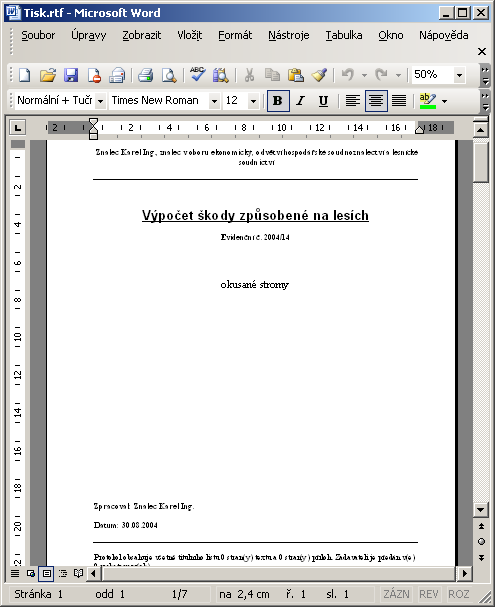Click the heading Výpočet škody způsobené na lesích
Screen dimensions: 495x607
pyautogui.click(x=255, y=215)
